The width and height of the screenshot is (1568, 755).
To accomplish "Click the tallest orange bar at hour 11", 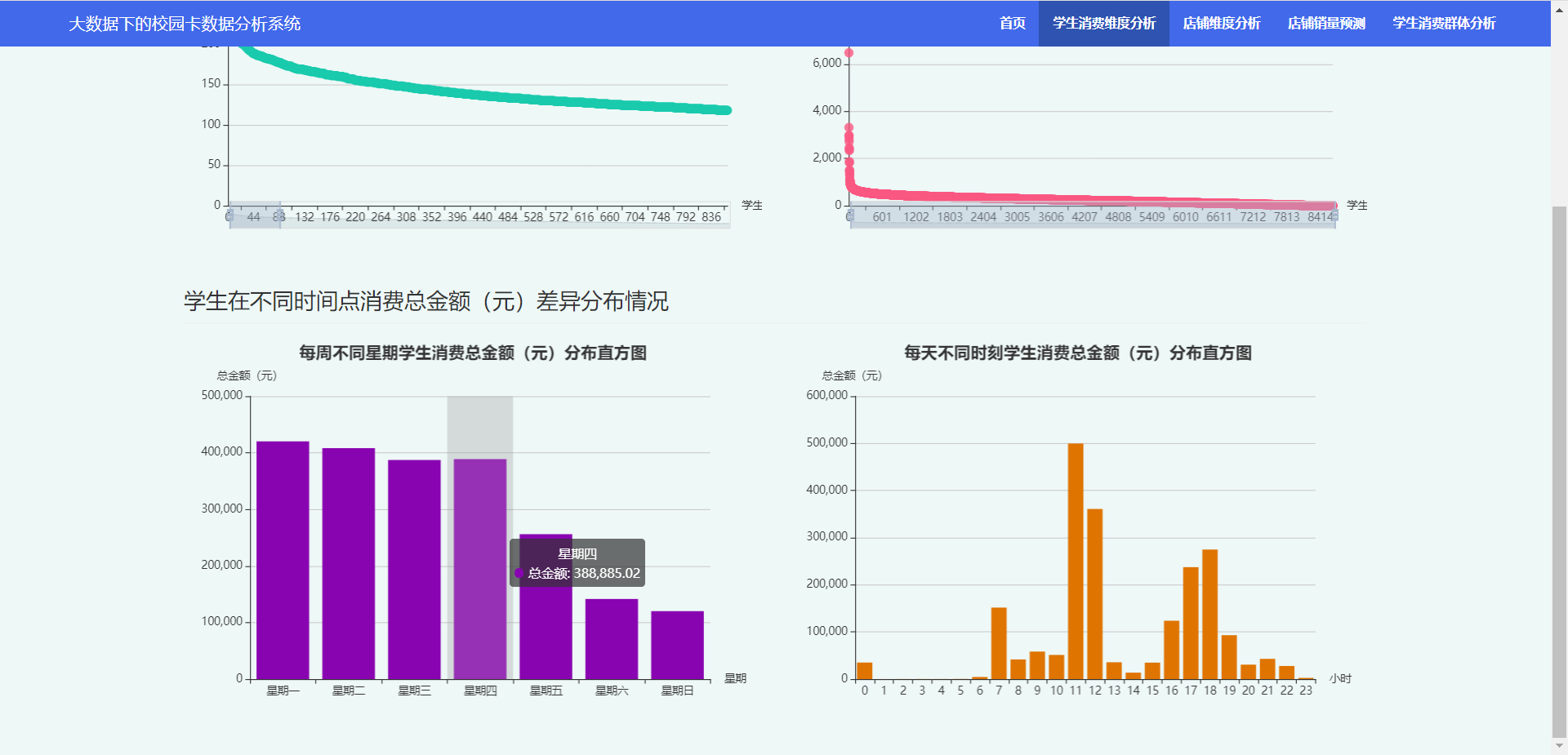I will point(1076,561).
